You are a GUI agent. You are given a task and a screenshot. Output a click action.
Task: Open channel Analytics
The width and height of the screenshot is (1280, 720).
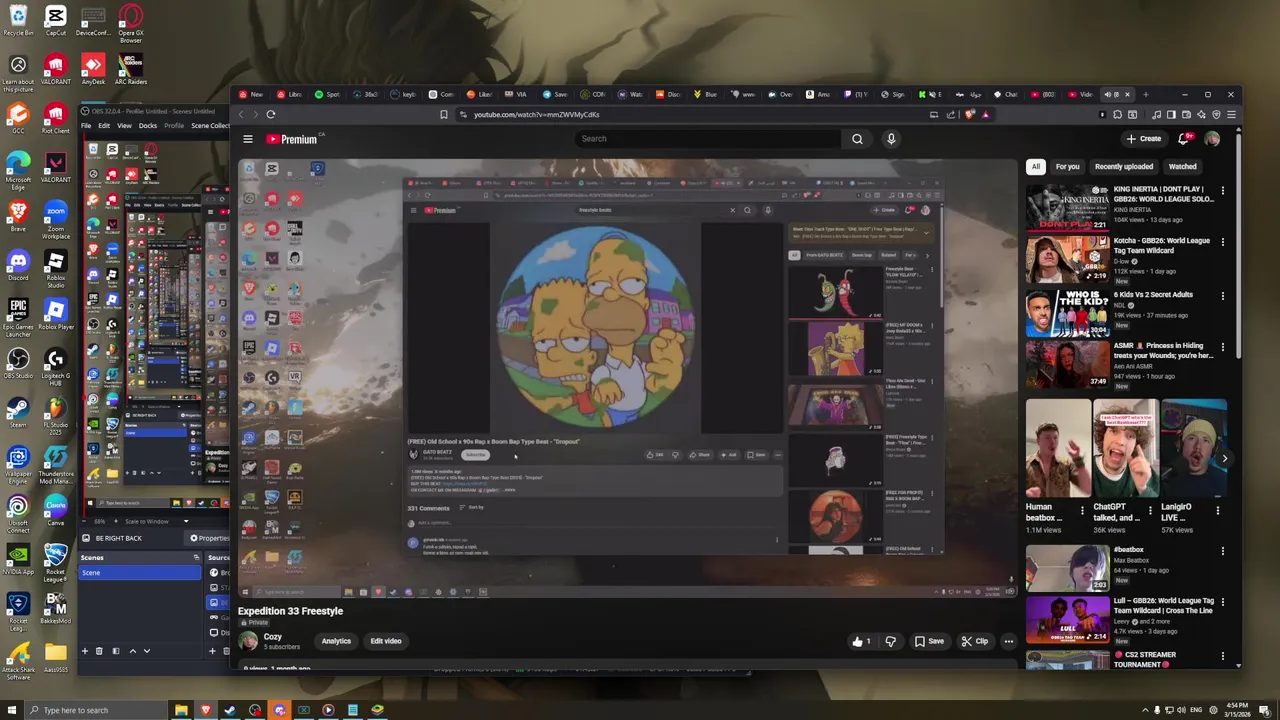pyautogui.click(x=336, y=641)
